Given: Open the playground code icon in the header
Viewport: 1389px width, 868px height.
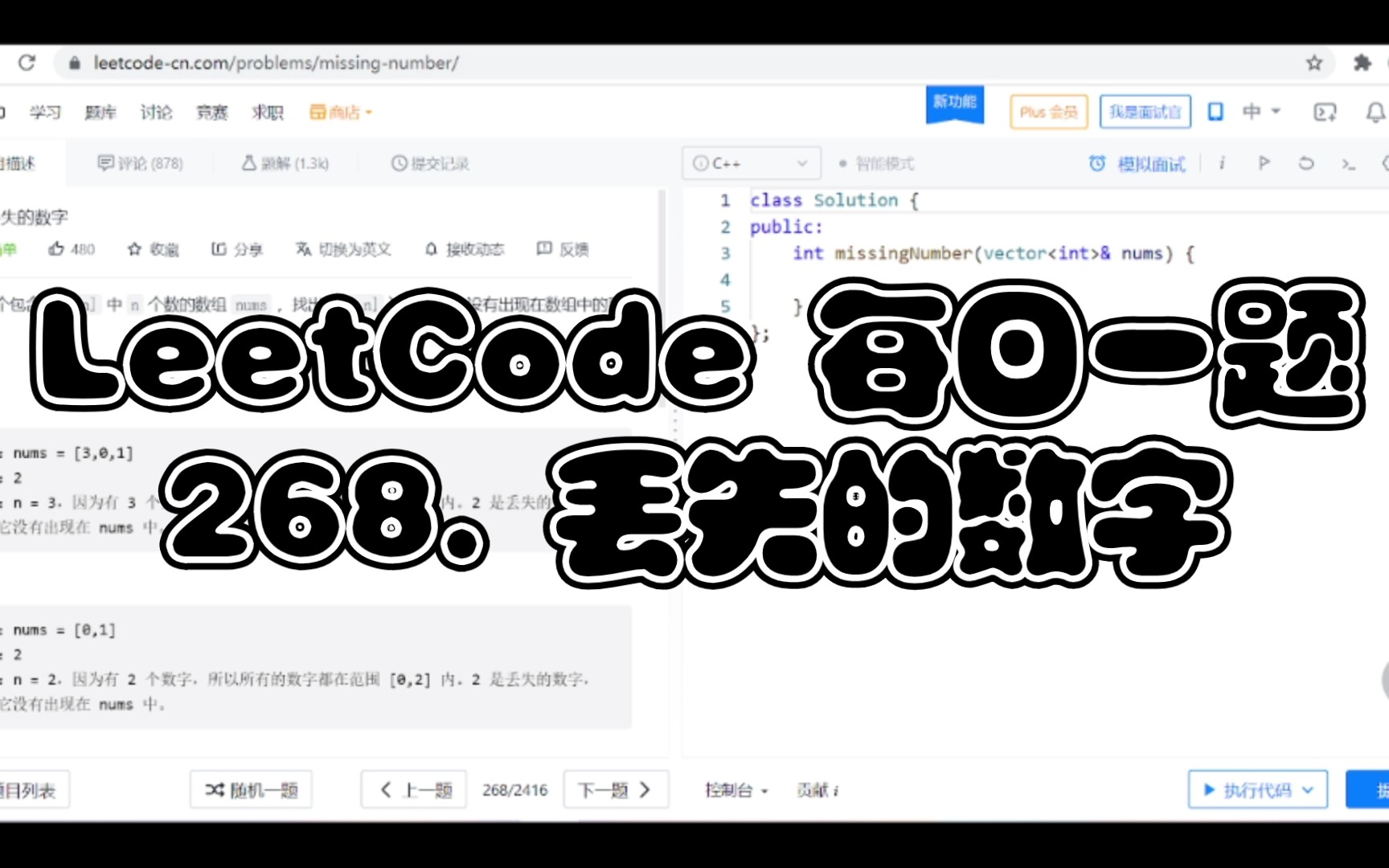Looking at the screenshot, I should click(1325, 113).
